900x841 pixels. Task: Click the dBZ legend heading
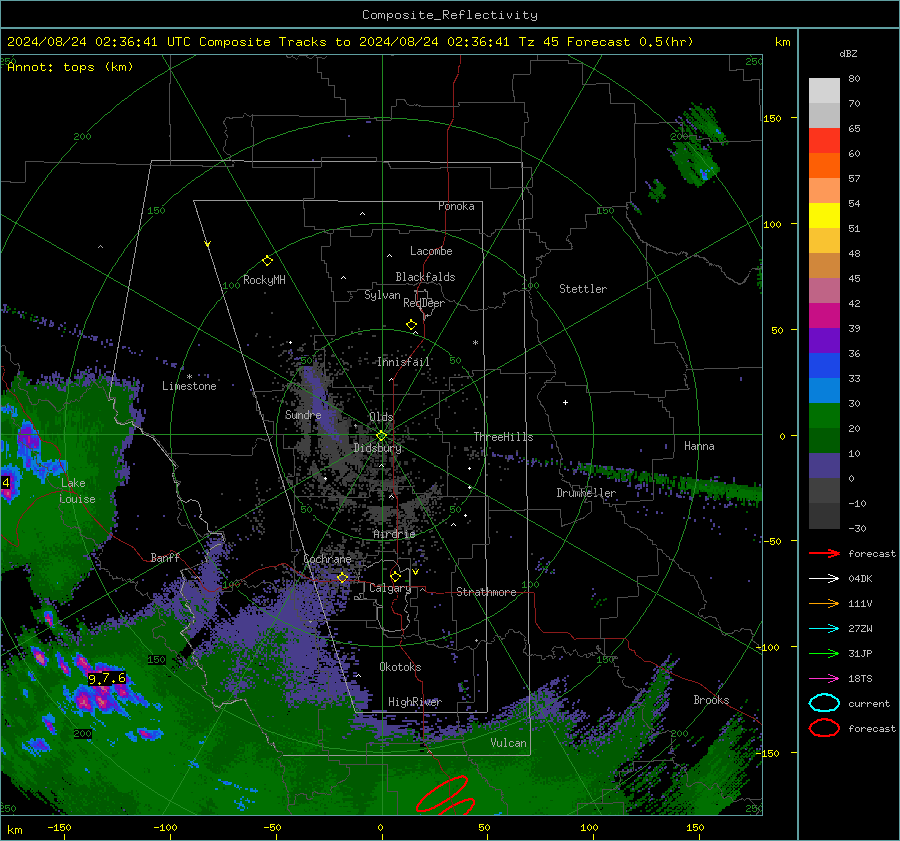(848, 54)
